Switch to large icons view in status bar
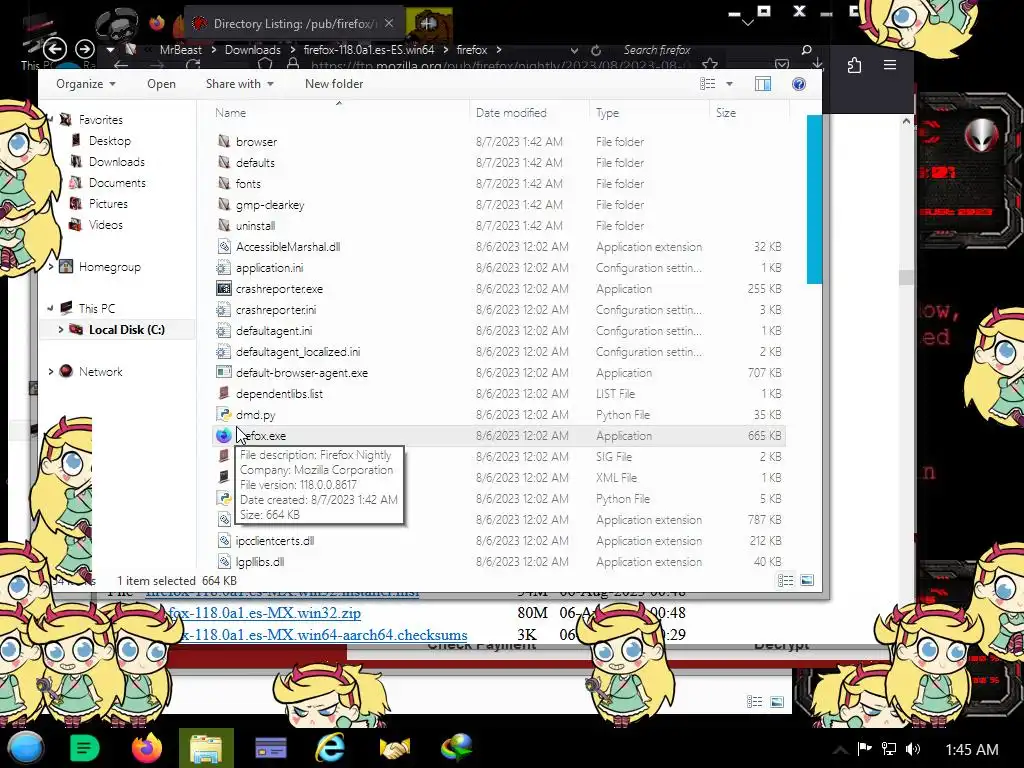Image resolution: width=1024 pixels, height=768 pixels. (x=807, y=581)
